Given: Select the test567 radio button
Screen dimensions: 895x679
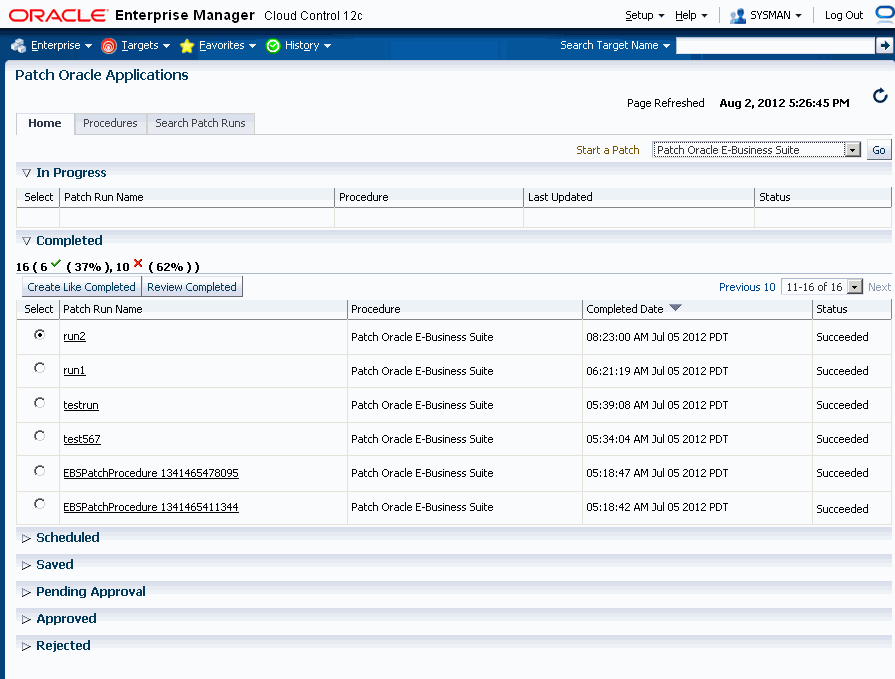Looking at the screenshot, I should [x=39, y=436].
